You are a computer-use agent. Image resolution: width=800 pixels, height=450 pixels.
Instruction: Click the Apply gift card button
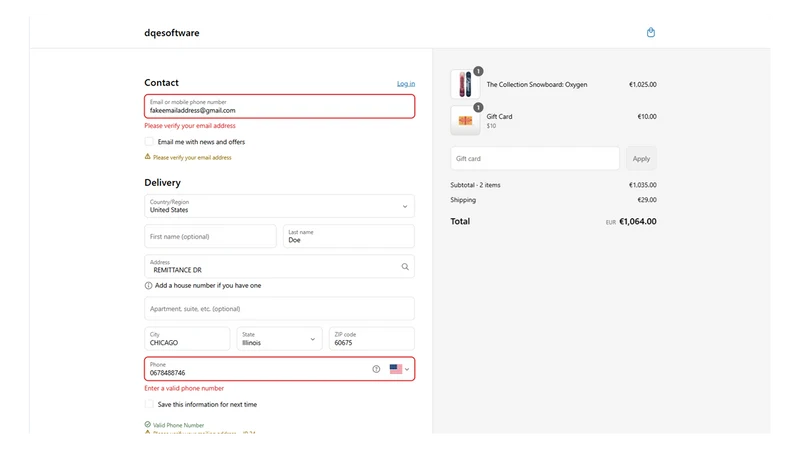(x=641, y=159)
